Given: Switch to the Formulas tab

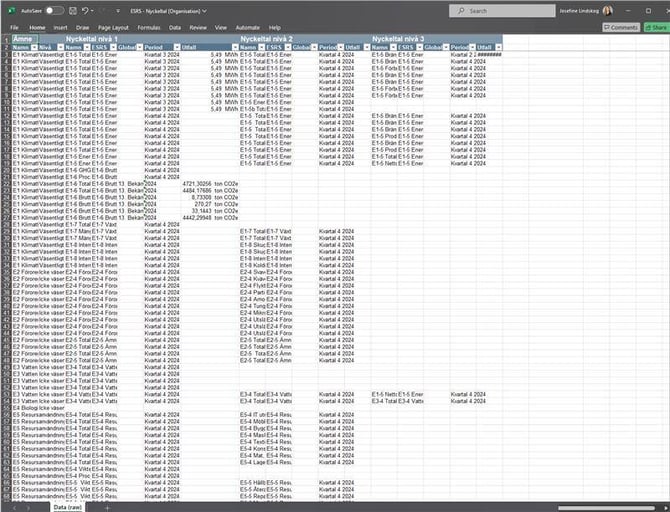Looking at the screenshot, I should pos(149,28).
